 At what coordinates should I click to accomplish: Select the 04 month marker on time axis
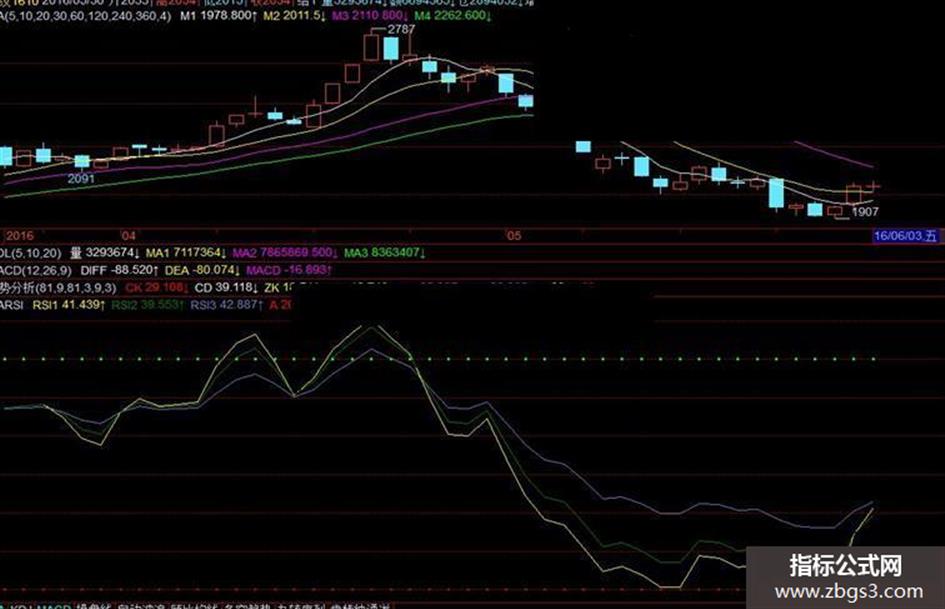tap(128, 235)
